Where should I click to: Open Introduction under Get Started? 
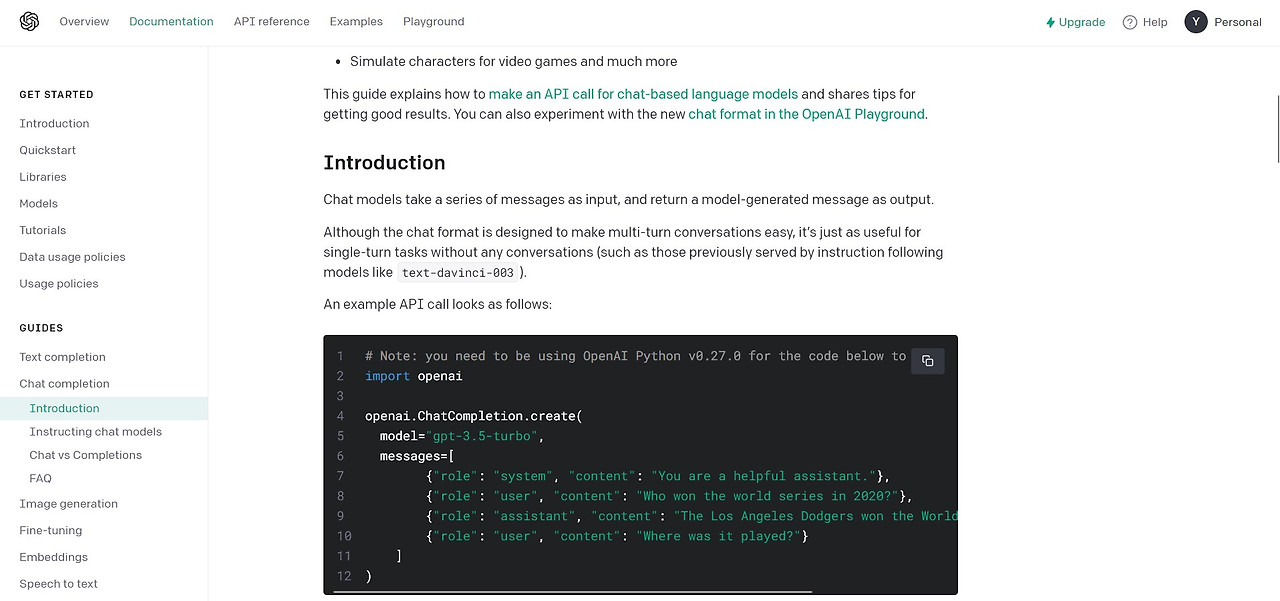pyautogui.click(x=54, y=124)
